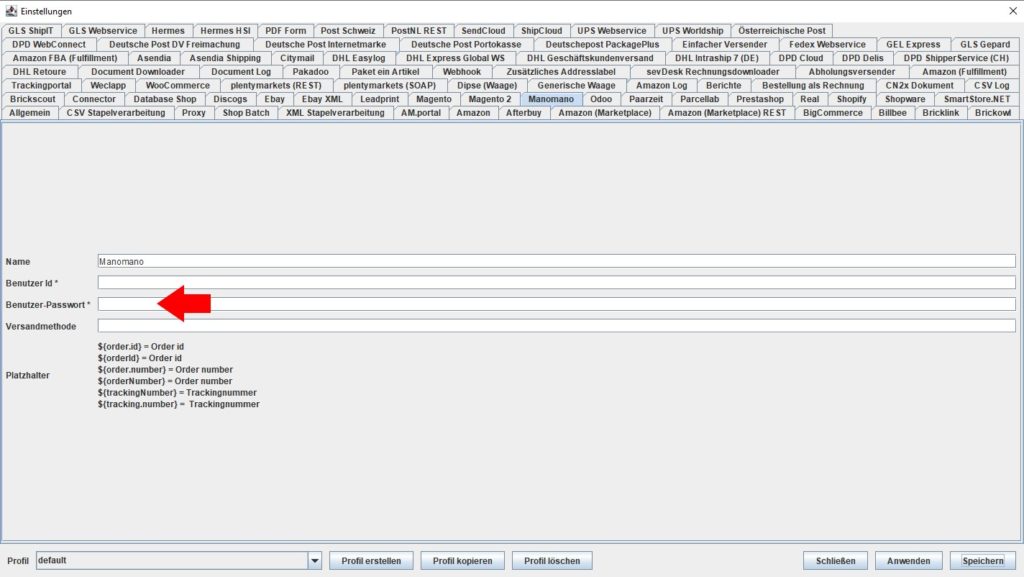Image resolution: width=1024 pixels, height=577 pixels.
Task: Select the PDF Form tab
Action: pyautogui.click(x=285, y=31)
